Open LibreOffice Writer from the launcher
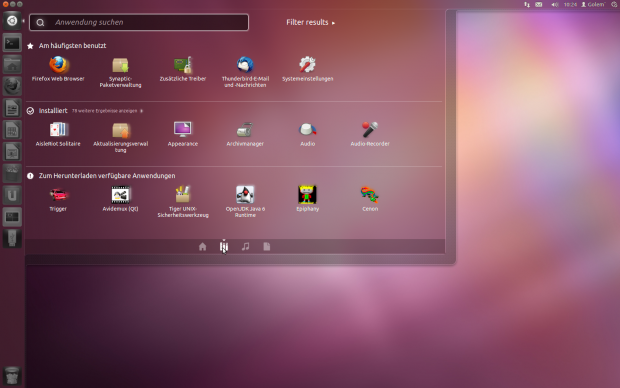This screenshot has width=620, height=388. pyautogui.click(x=12, y=108)
